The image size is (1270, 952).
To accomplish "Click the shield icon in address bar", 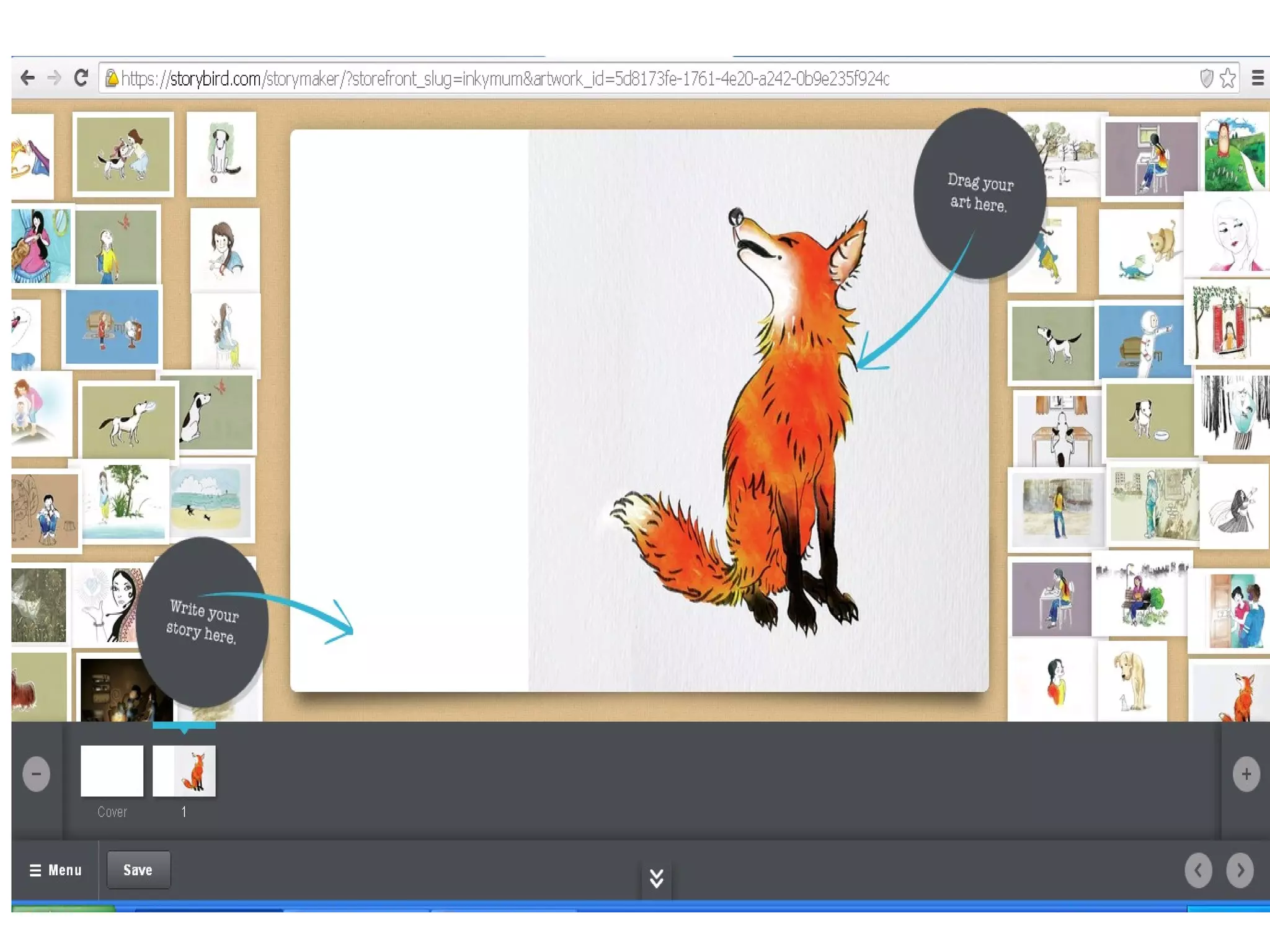I will click(x=1206, y=79).
